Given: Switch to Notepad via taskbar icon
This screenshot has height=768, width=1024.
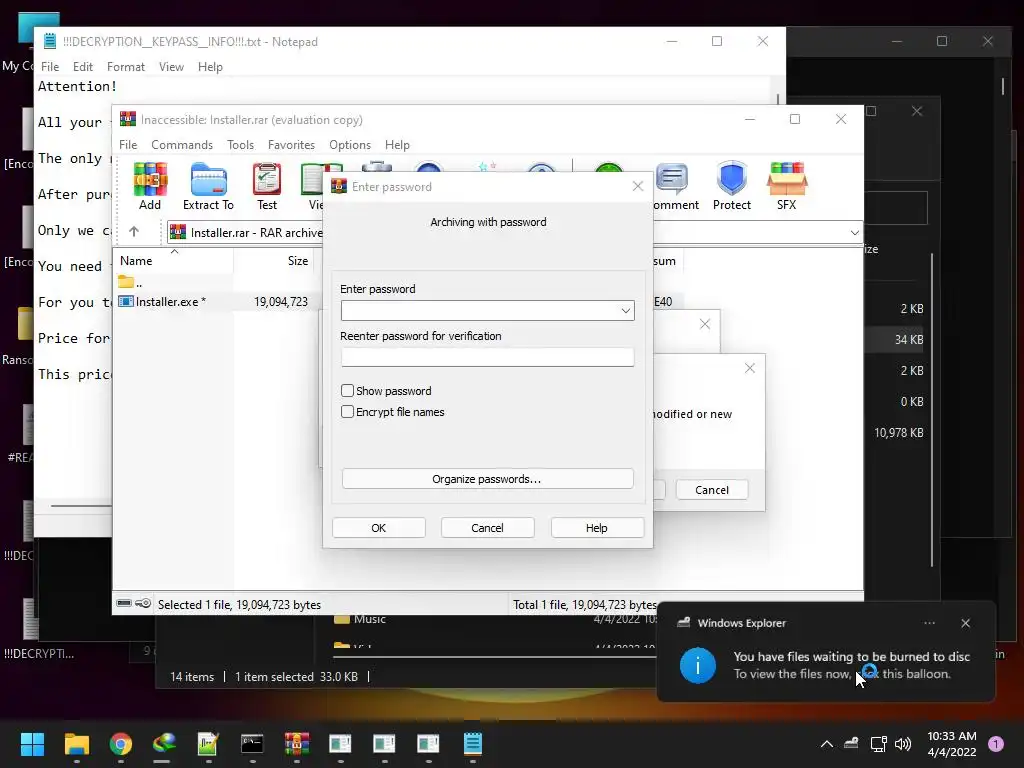Looking at the screenshot, I should tap(473, 744).
